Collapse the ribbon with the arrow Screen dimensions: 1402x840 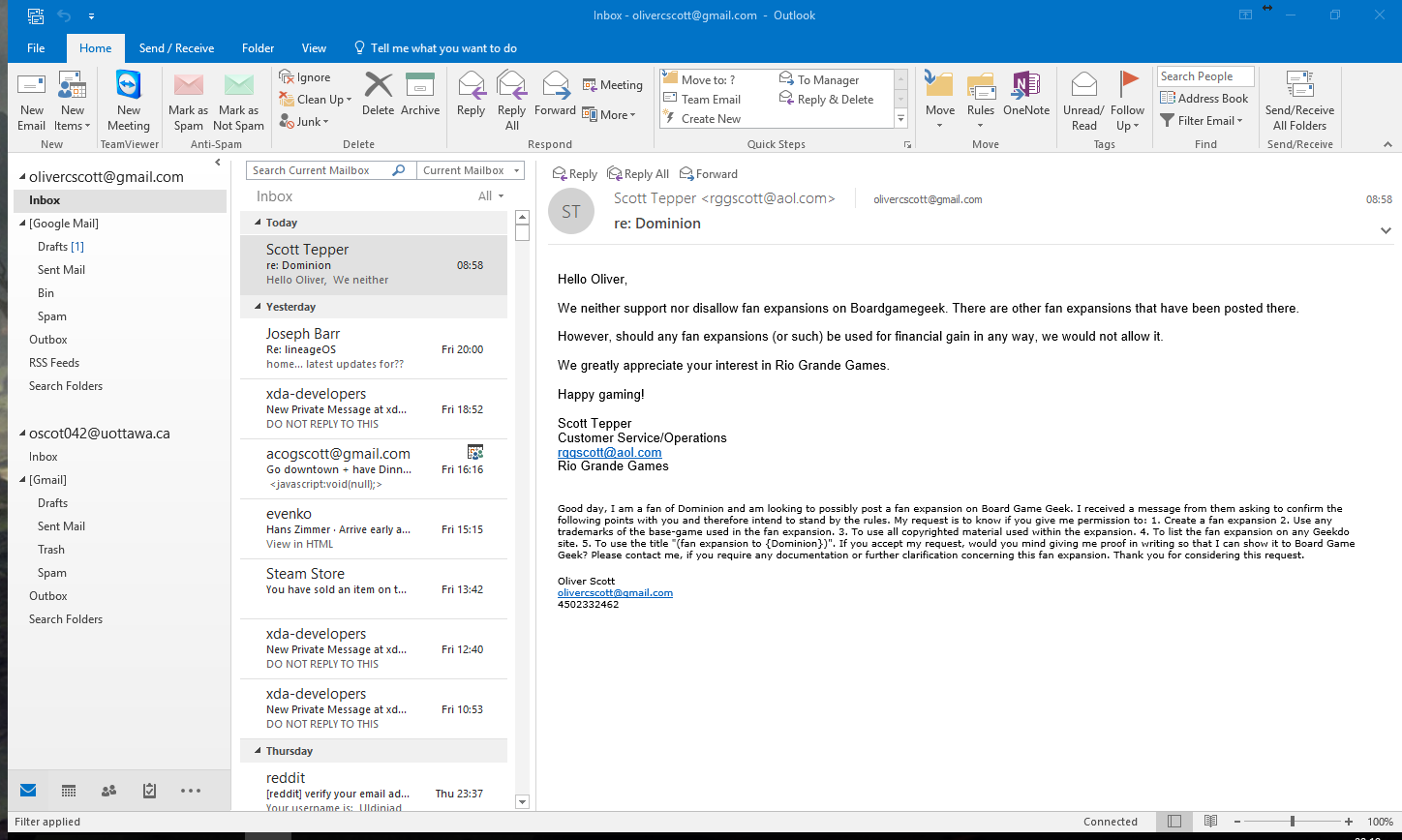click(x=1387, y=144)
